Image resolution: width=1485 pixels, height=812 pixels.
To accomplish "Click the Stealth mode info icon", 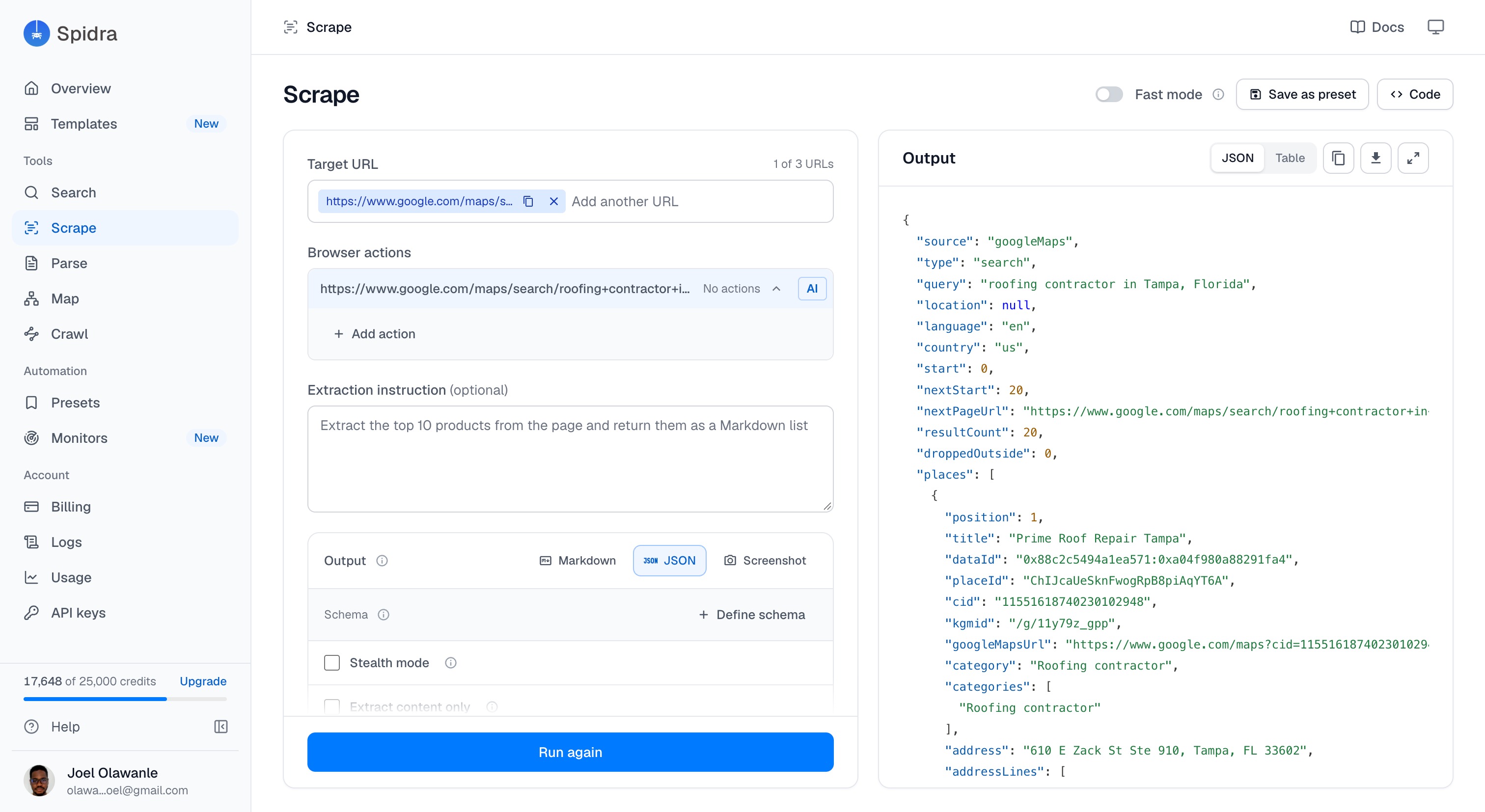I will click(x=451, y=663).
